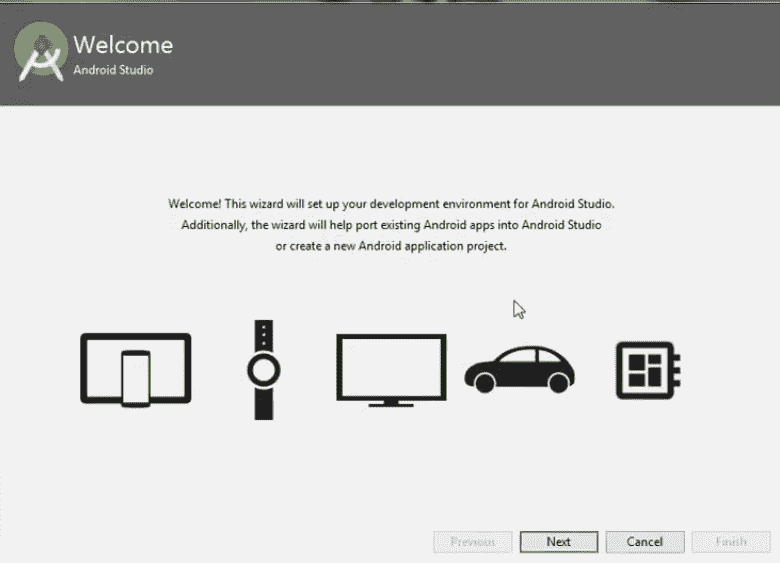Click the Android Studio logo icon
Image resolution: width=780 pixels, height=563 pixels.
[x=41, y=52]
